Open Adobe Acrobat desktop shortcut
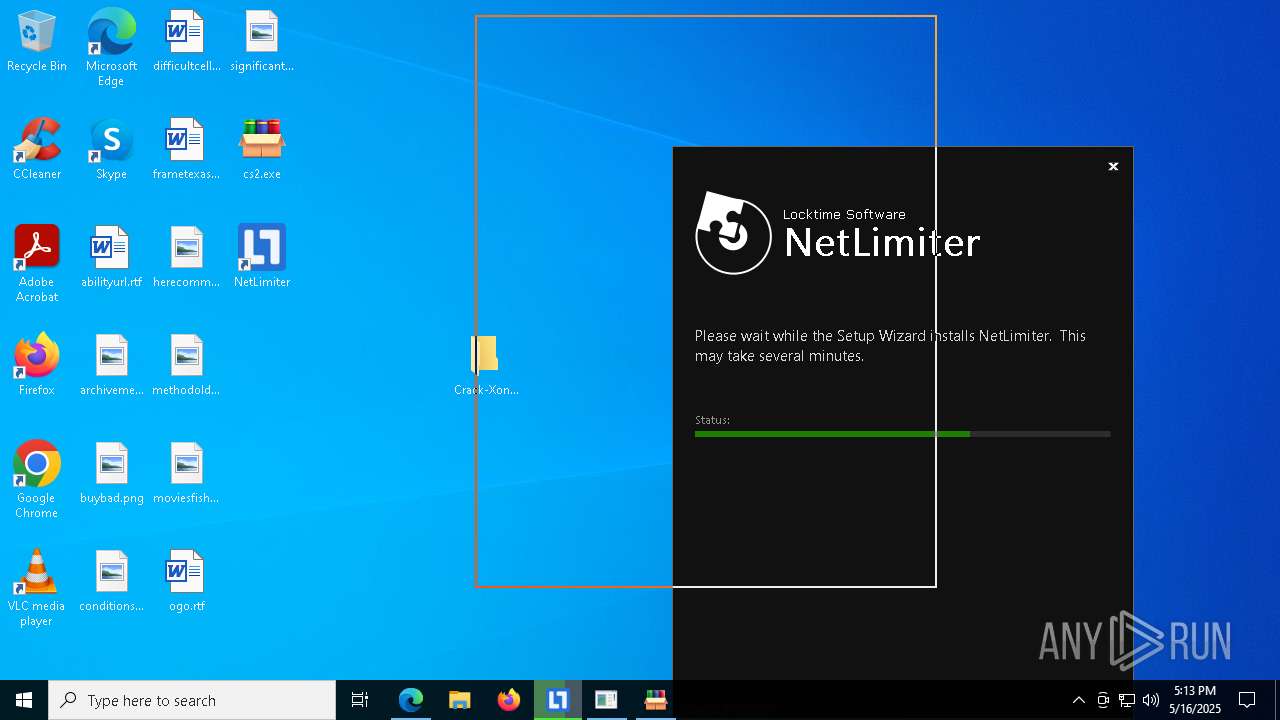This screenshot has height=720, width=1280. pyautogui.click(x=37, y=264)
